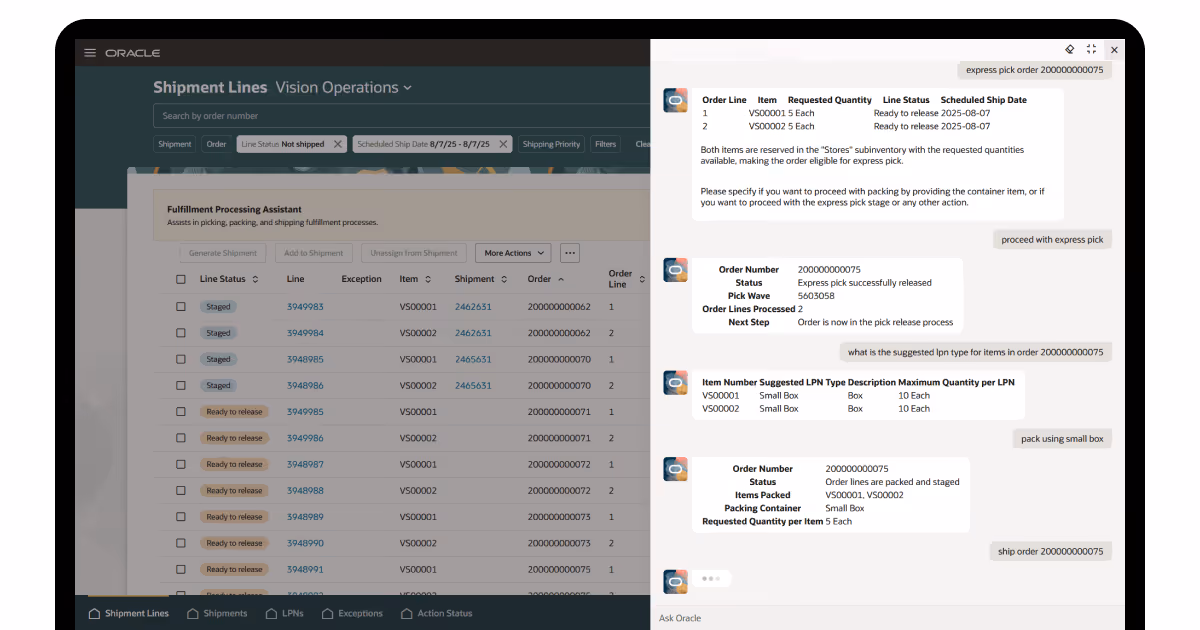Check the row for shipment line 3948987

181,463
